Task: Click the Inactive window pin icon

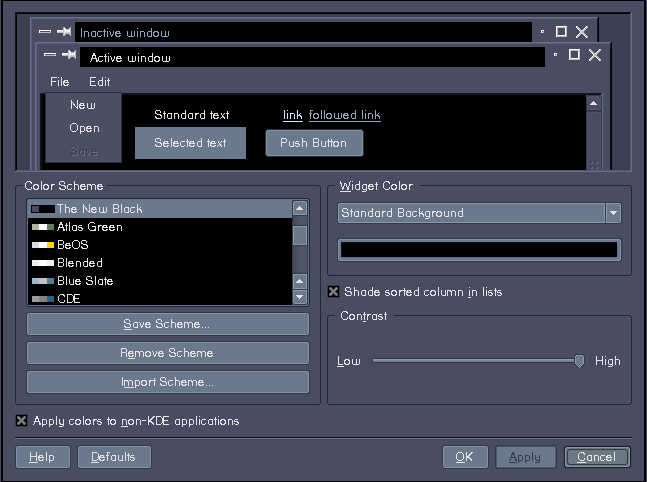Action: 64,31
